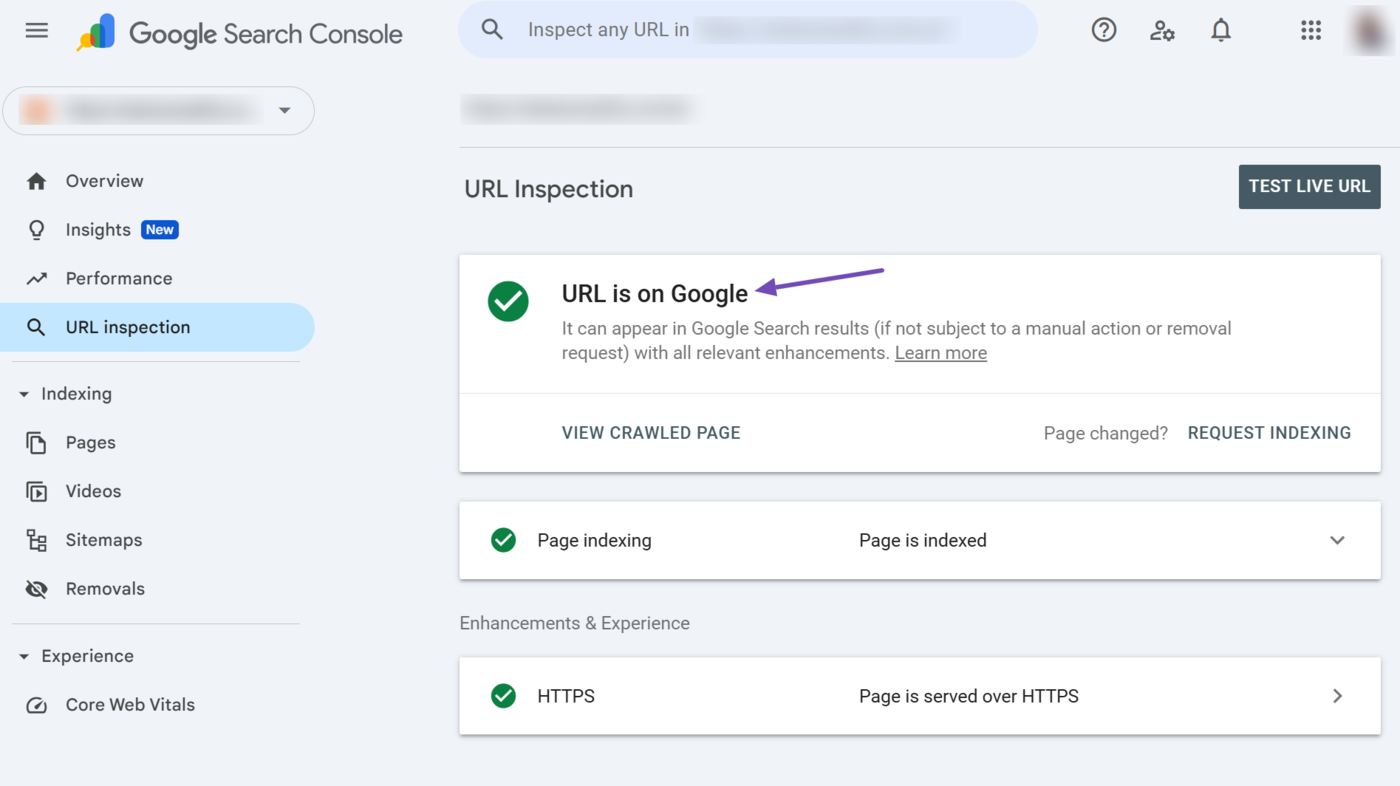The image size is (1400, 786).
Task: Click green check beside HTTPS
Action: tap(504, 696)
